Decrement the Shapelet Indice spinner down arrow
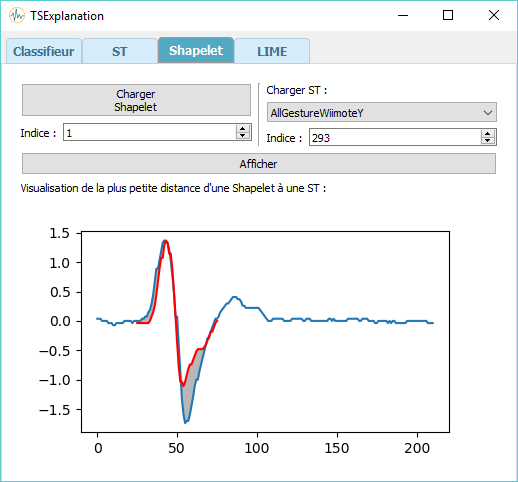Viewport: 518px width, 482px height. tap(242, 135)
